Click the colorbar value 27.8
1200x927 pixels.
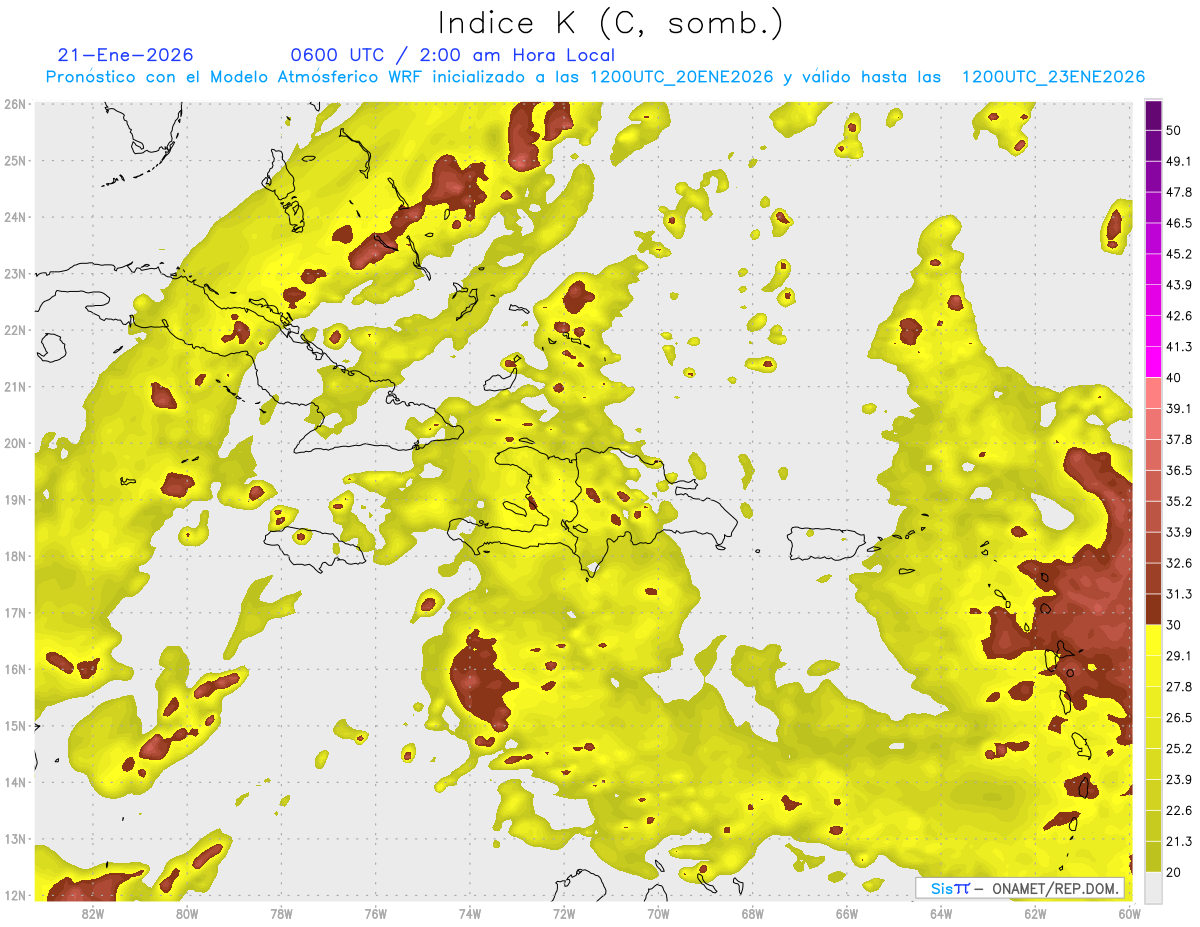click(1179, 687)
